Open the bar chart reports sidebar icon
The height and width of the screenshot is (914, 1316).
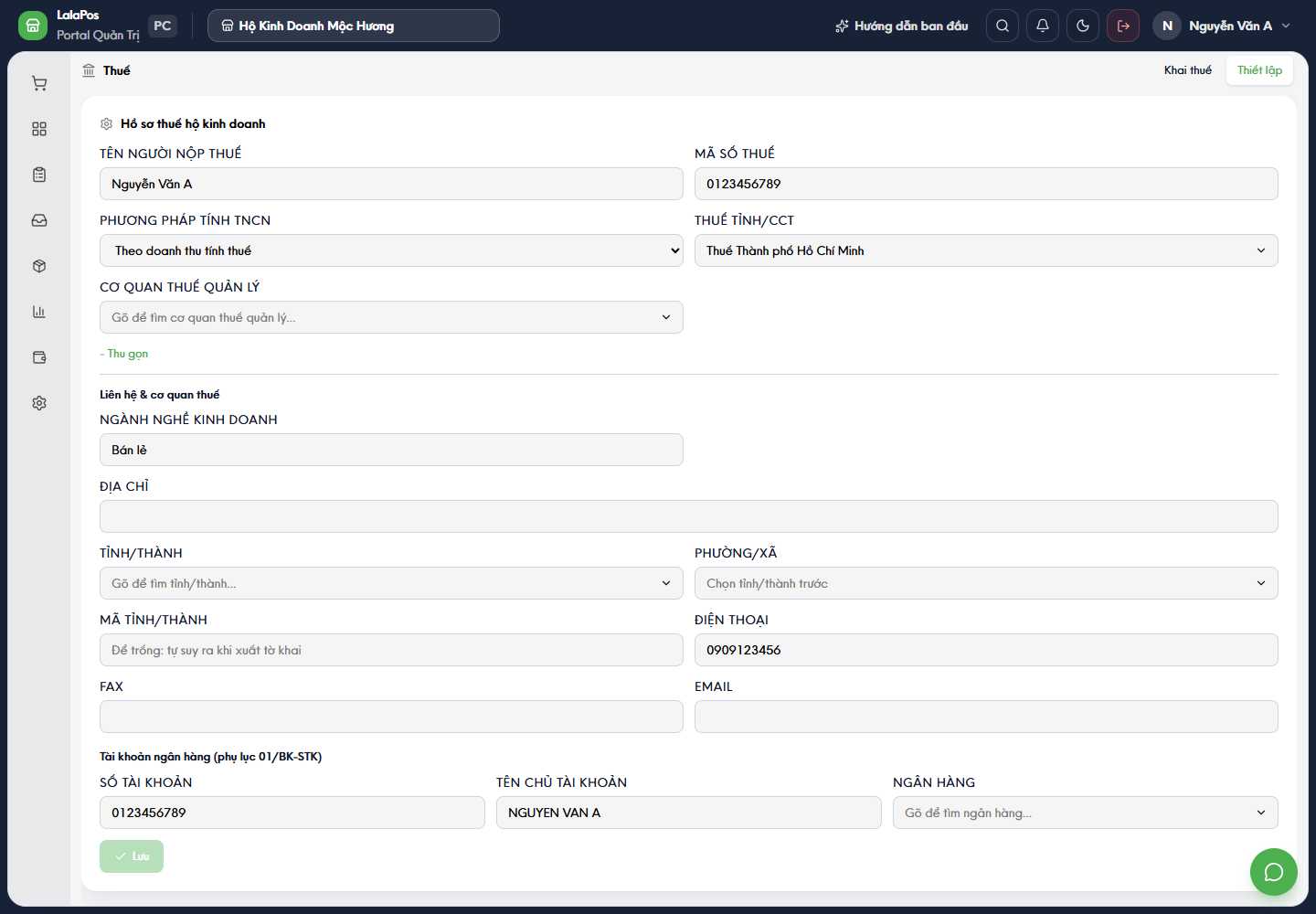(x=39, y=312)
